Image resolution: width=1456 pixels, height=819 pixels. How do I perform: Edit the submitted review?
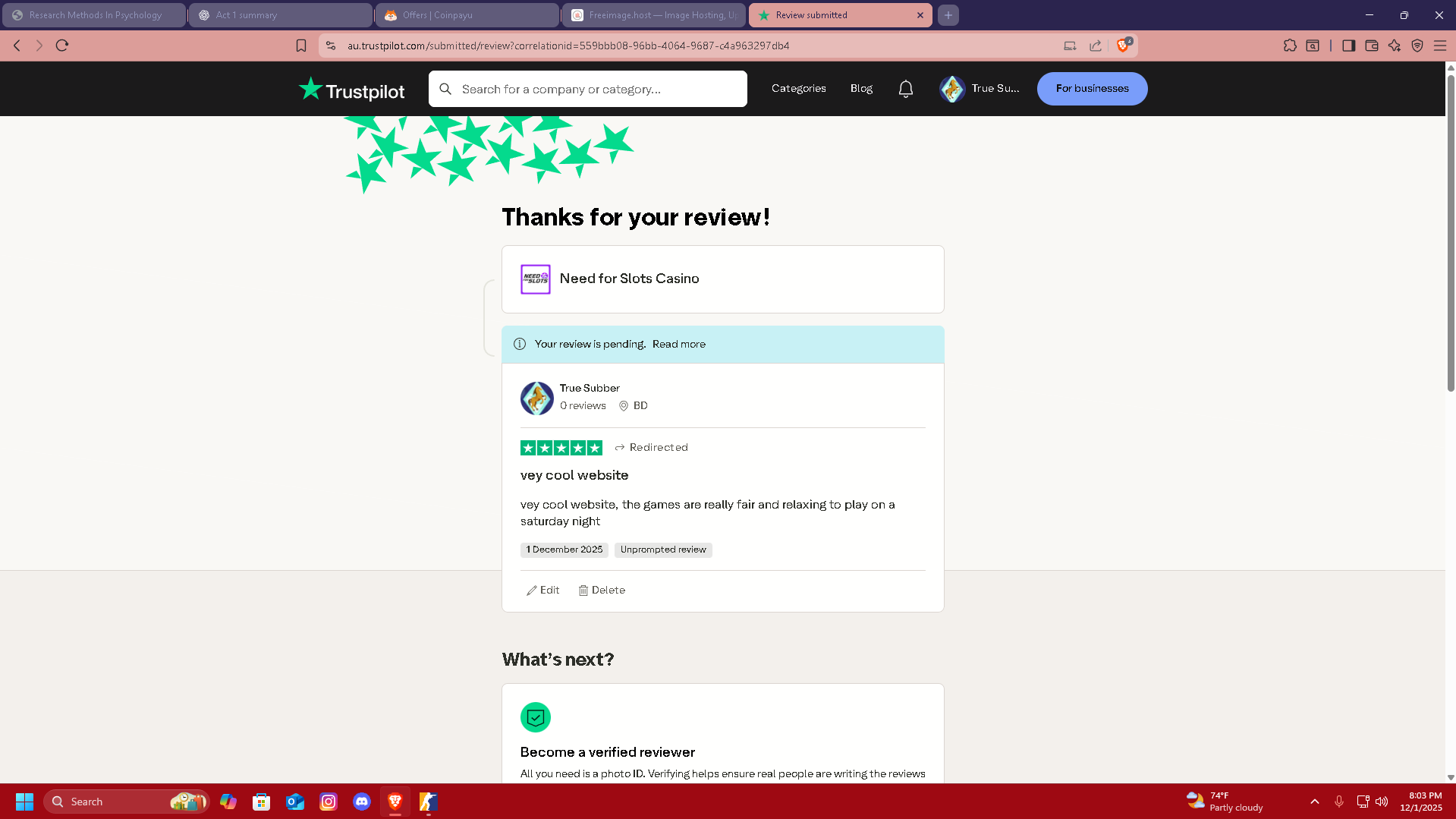(x=543, y=591)
